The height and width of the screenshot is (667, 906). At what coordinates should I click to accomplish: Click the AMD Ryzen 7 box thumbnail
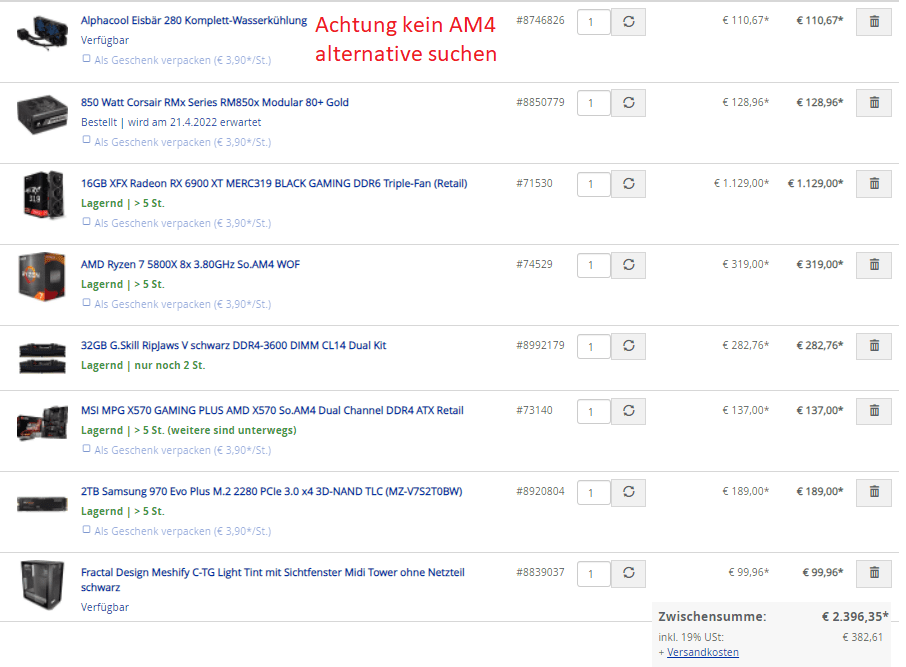click(x=42, y=276)
